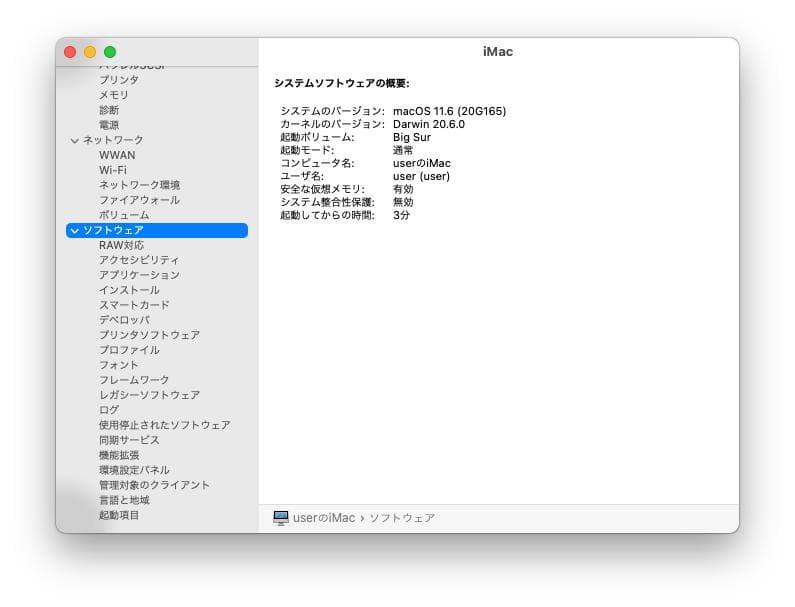The width and height of the screenshot is (795, 607).
Task: Click the 起動モード label
Action: pos(307,150)
